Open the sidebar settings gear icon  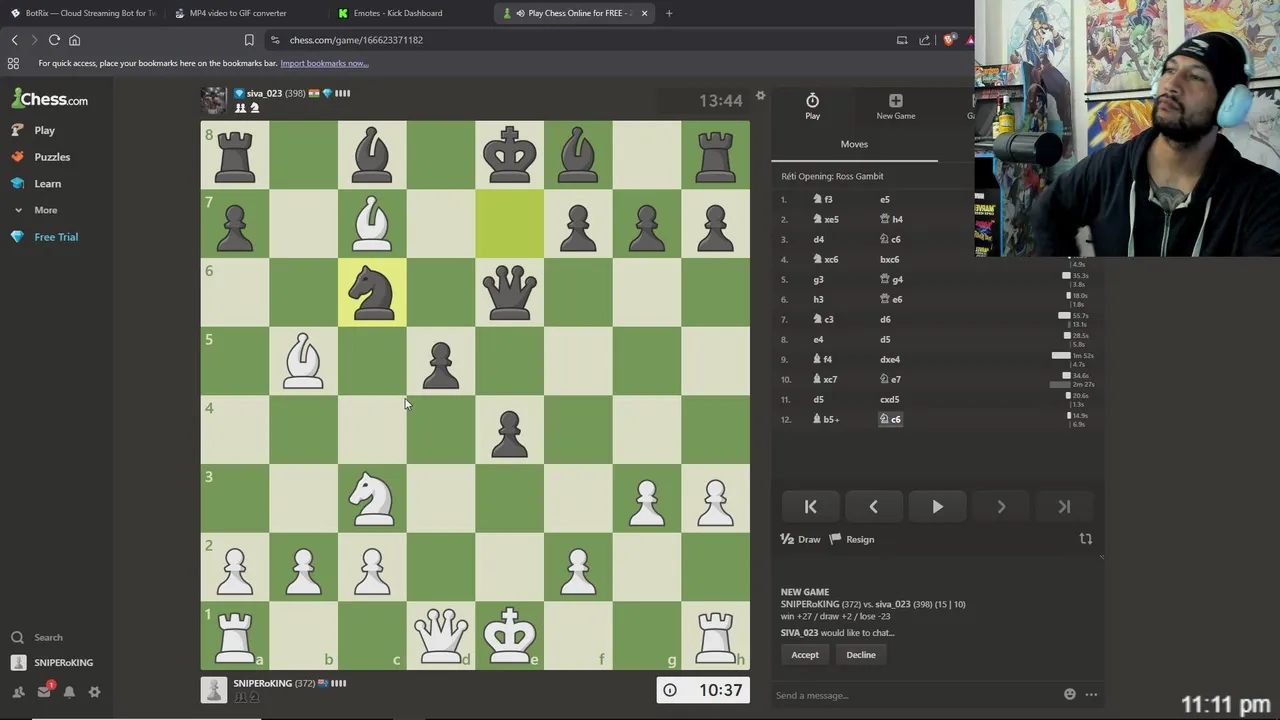(x=94, y=692)
